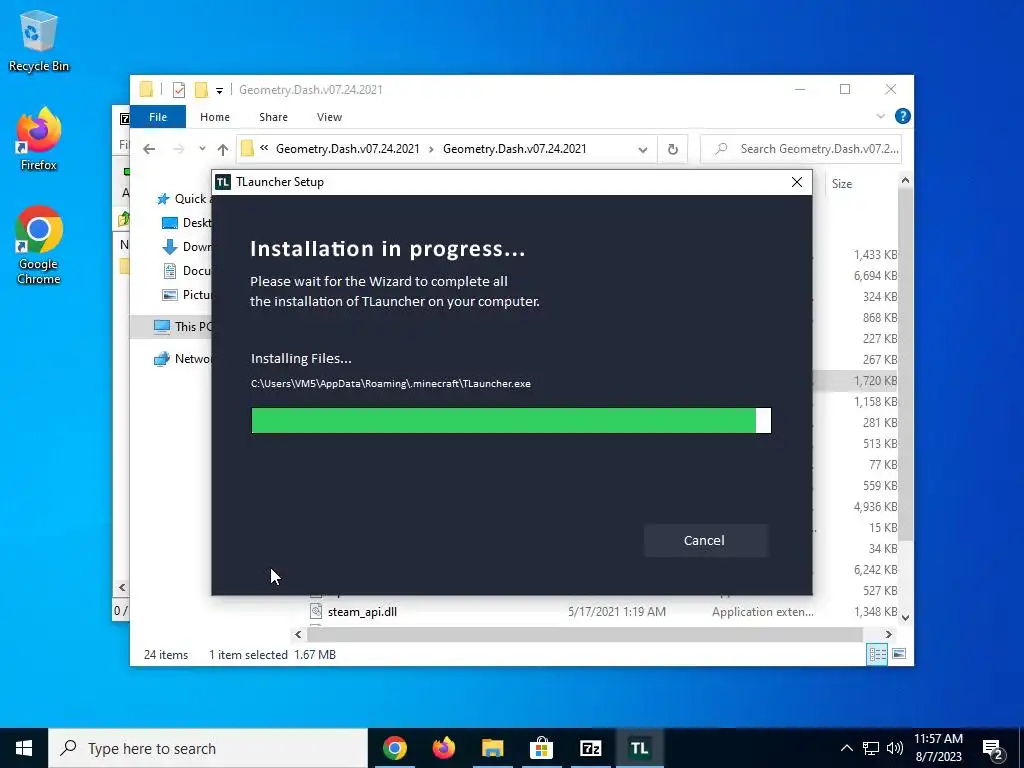Click the taskbar search box
This screenshot has height=768, width=1024.
(208, 748)
